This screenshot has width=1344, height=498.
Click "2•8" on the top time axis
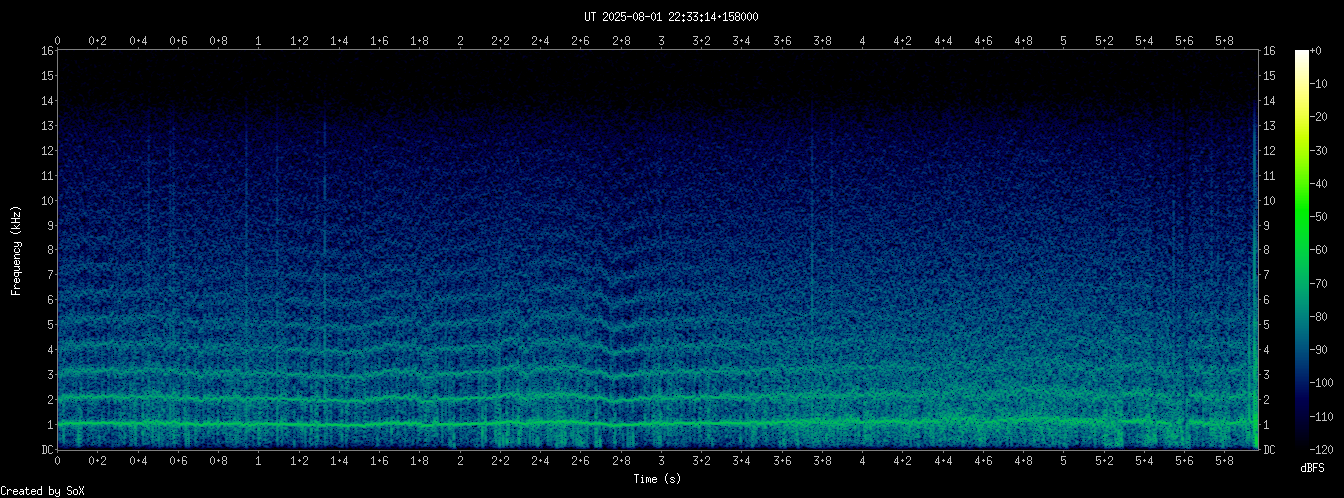621,40
